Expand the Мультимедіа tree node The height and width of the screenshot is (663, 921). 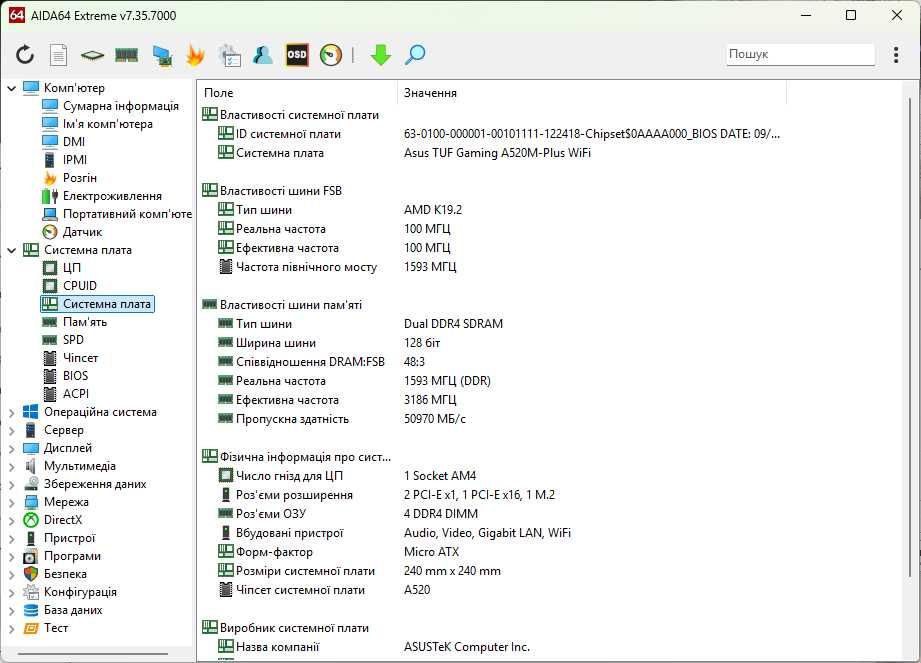coord(11,466)
